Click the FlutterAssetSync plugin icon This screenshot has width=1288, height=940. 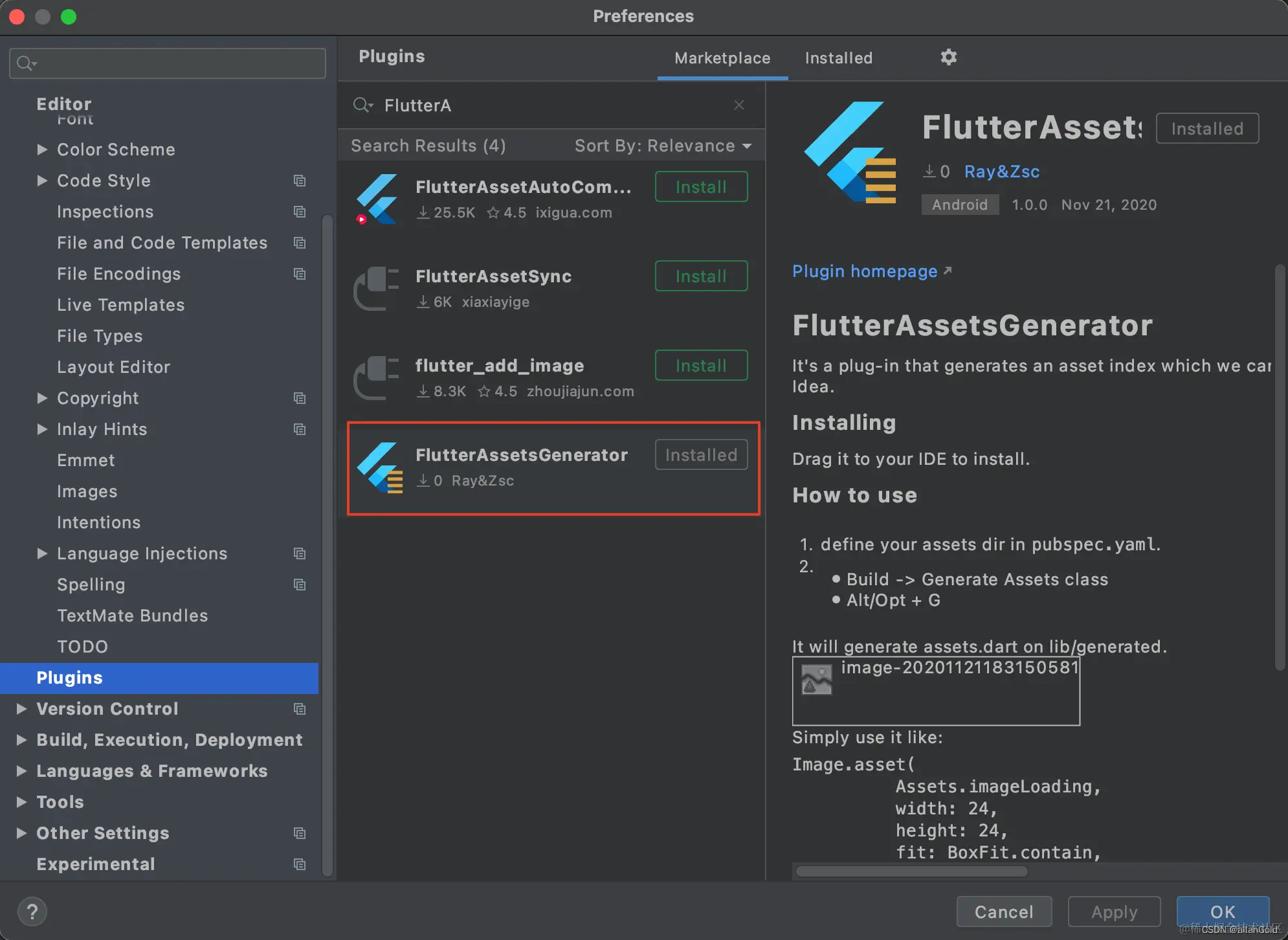[379, 289]
